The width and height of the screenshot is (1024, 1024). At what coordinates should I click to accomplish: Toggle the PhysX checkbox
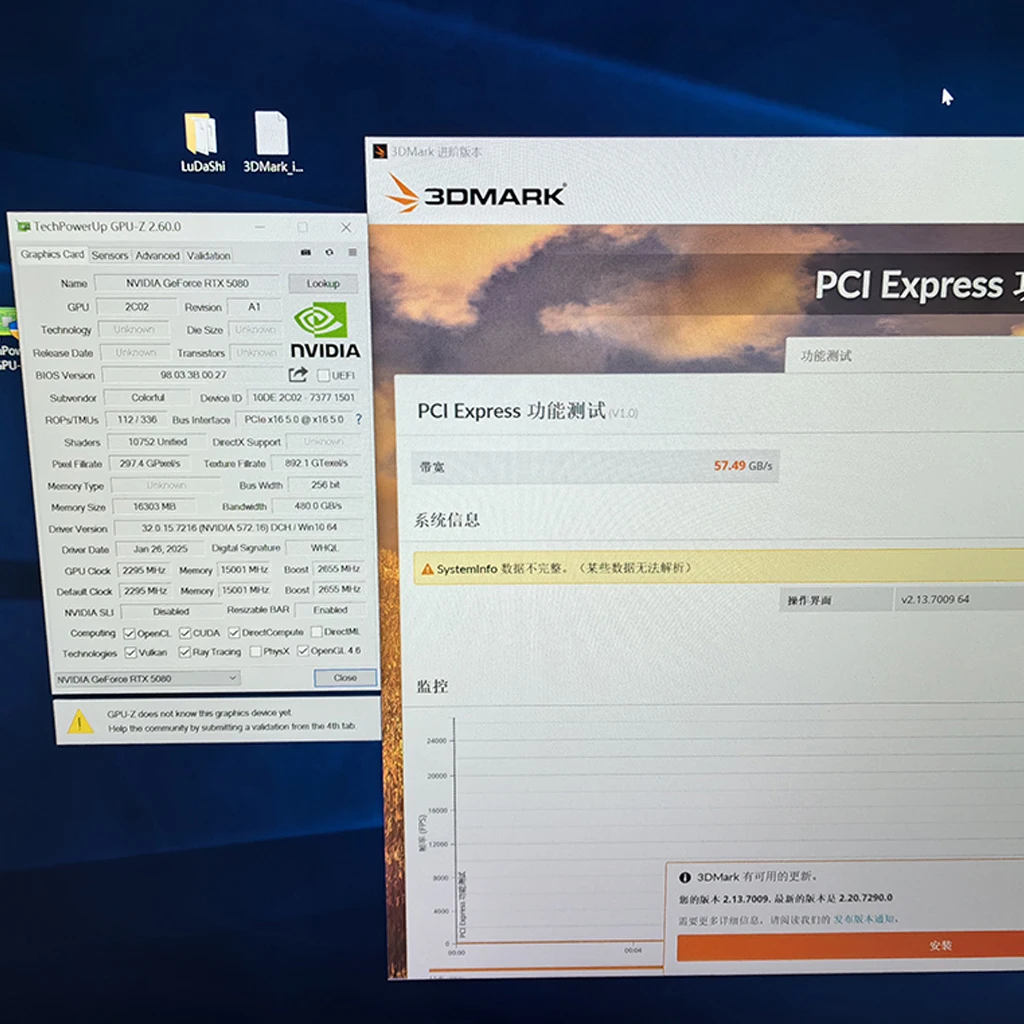click(x=255, y=652)
